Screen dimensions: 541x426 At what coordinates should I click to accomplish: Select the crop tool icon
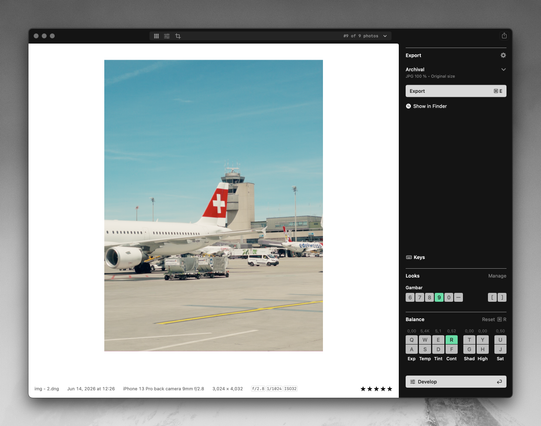(178, 36)
